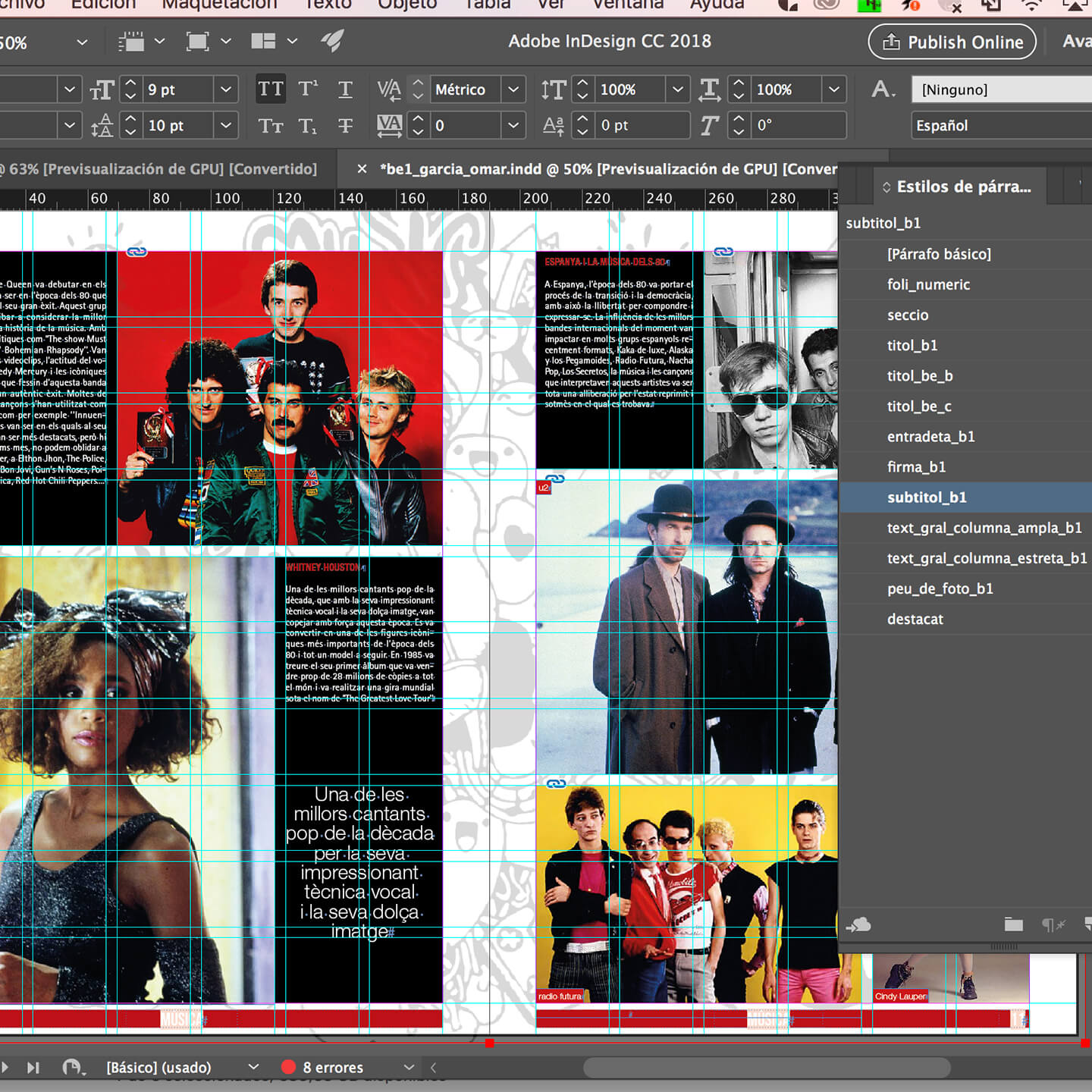Go to last page arrow
This screenshot has width=1092, height=1092.
(x=33, y=1067)
